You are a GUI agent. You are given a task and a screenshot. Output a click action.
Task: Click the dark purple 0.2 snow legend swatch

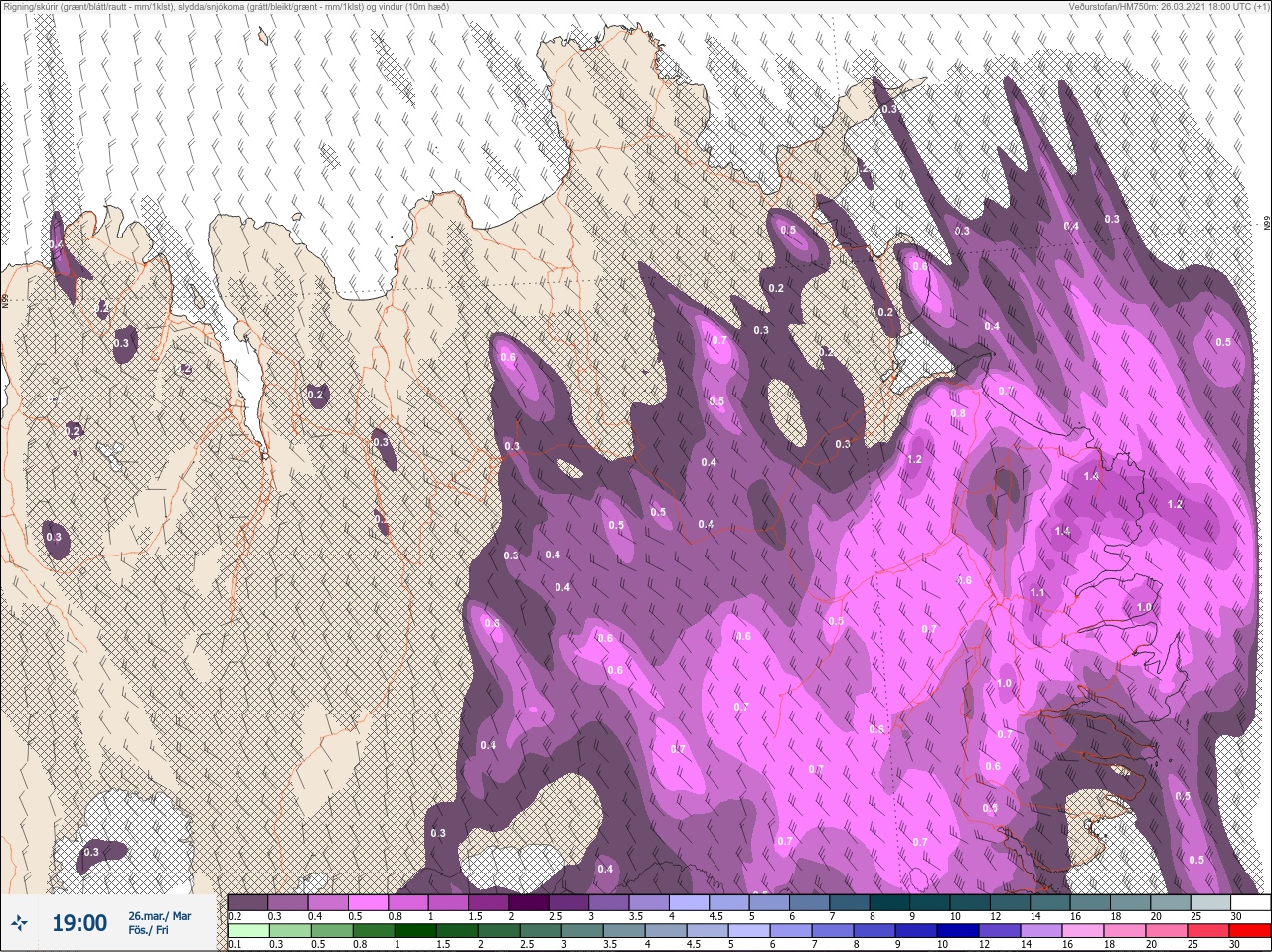[247, 903]
